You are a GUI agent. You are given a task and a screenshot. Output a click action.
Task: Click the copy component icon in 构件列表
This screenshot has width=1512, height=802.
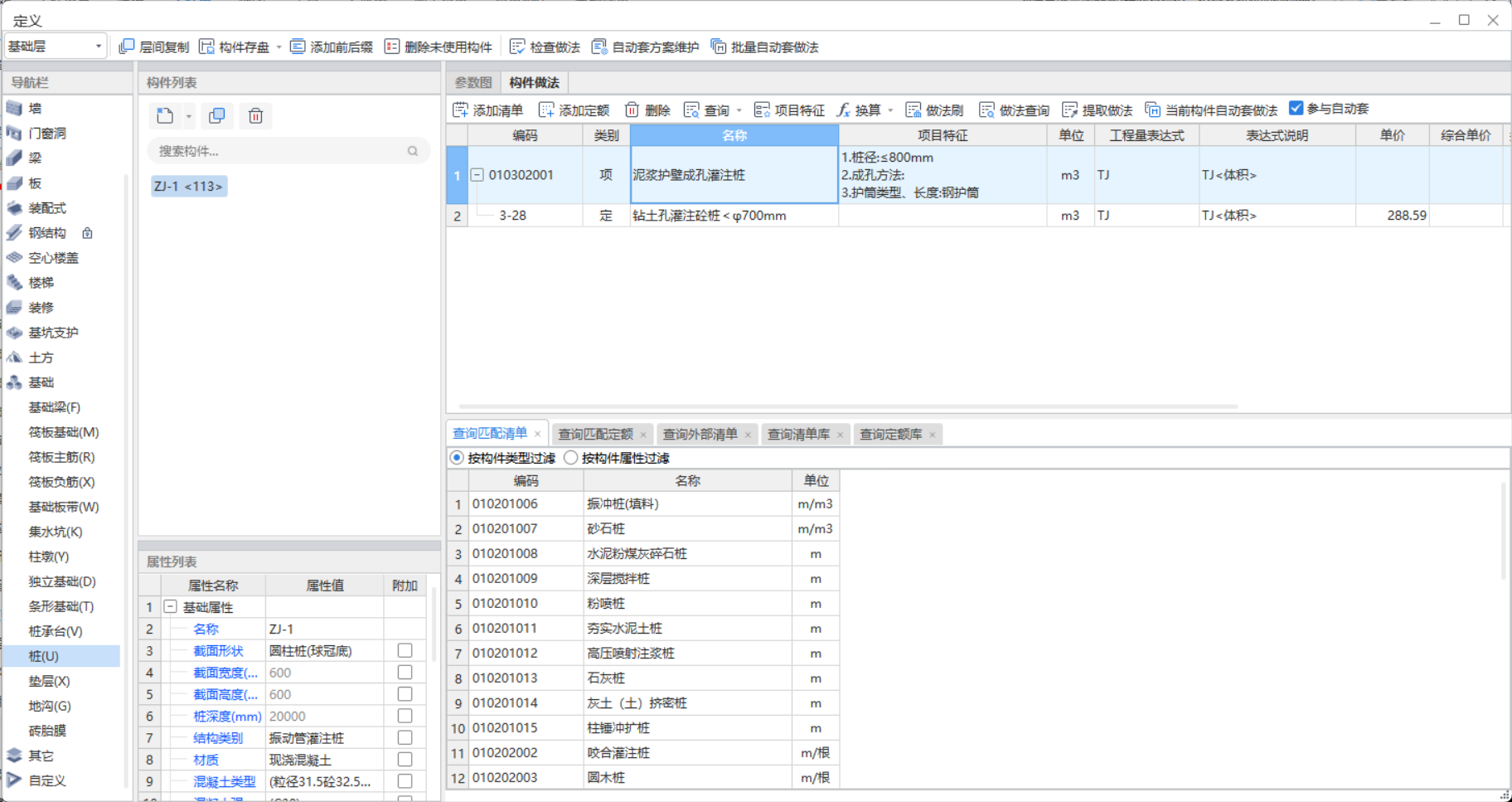(x=217, y=115)
